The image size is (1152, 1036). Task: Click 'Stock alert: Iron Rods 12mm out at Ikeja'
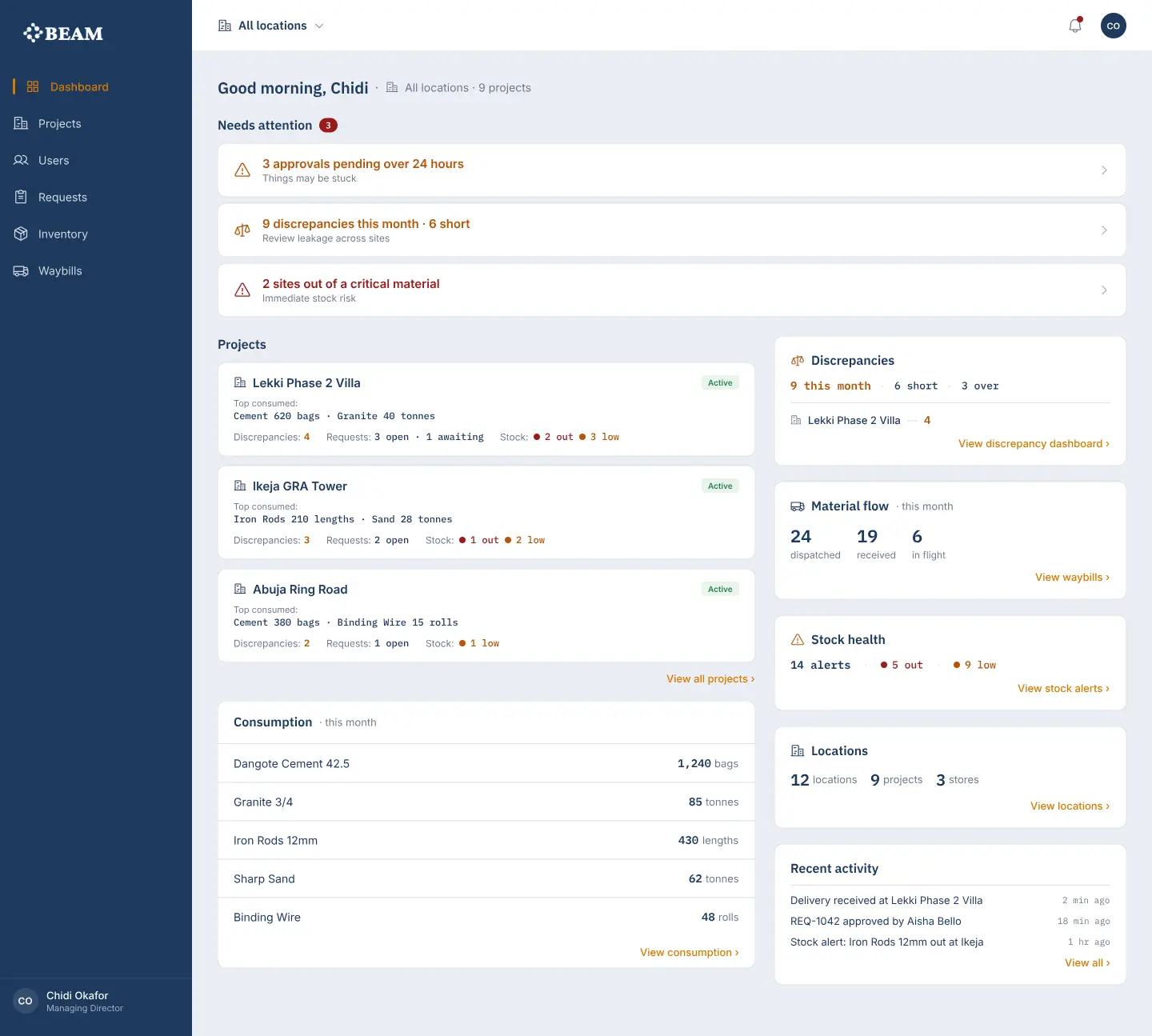pos(887,942)
